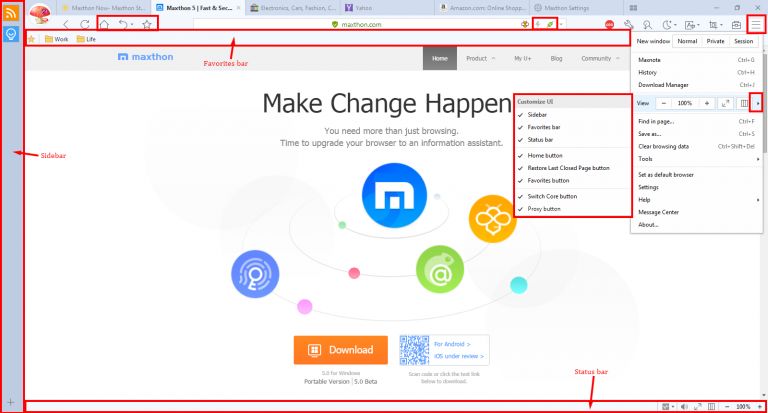Click the snap screenshot crop icon
The height and width of the screenshot is (413, 768).
(713, 24)
